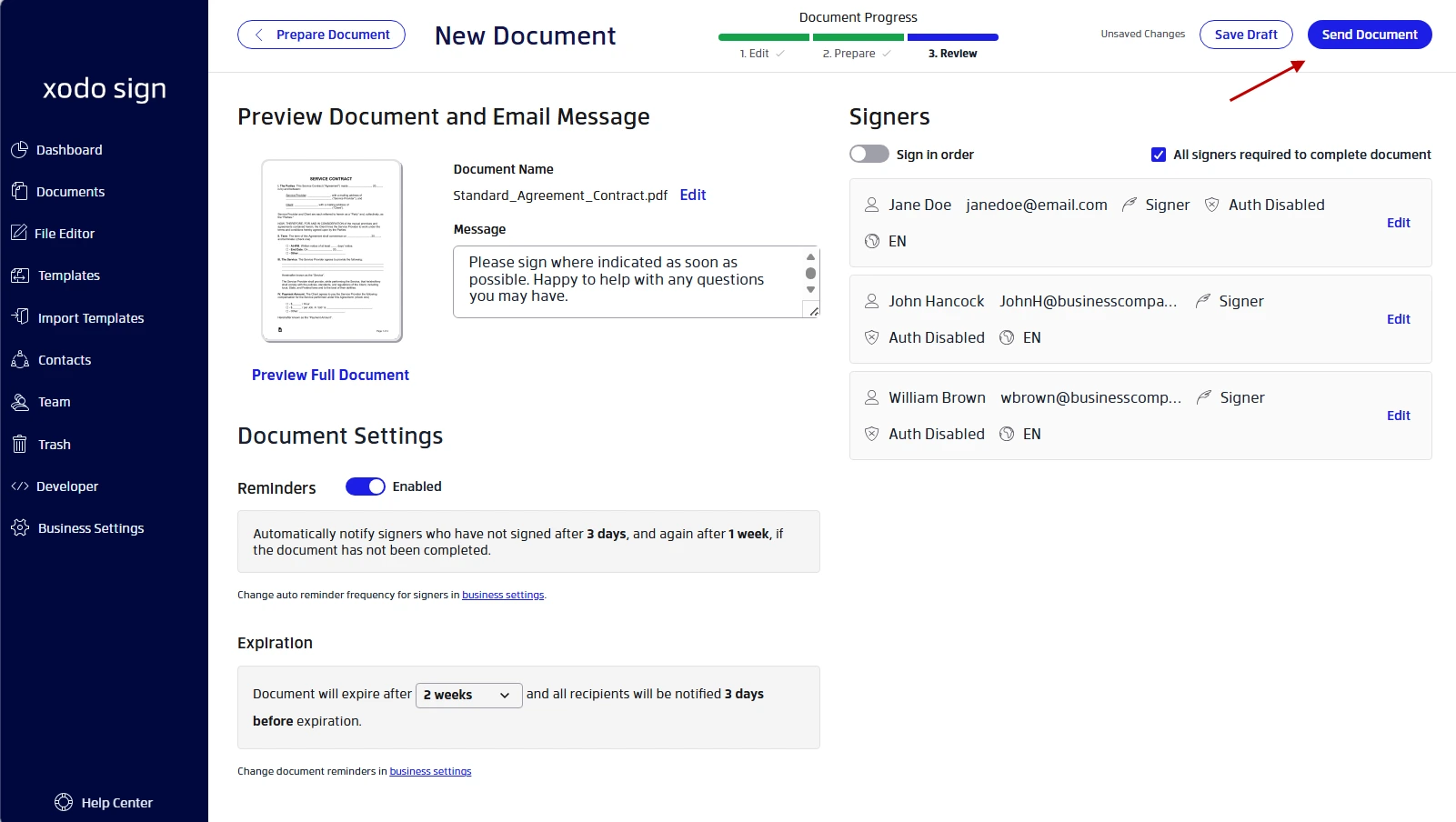Viewport: 1456px width, 822px height.
Task: Go to step 2. Prepare
Action: click(x=857, y=54)
